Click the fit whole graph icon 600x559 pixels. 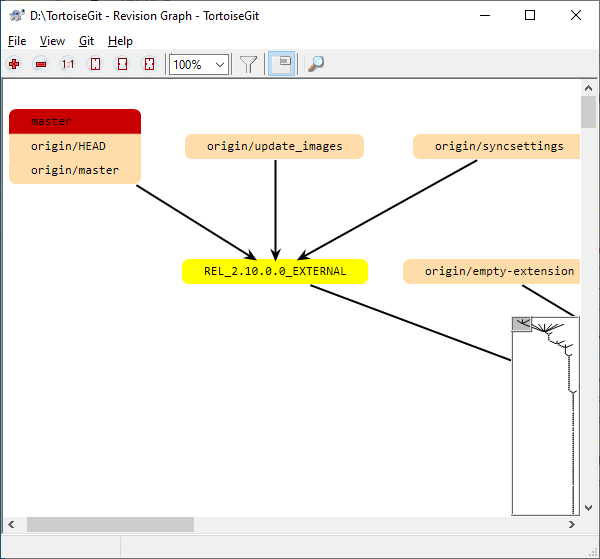click(x=149, y=64)
